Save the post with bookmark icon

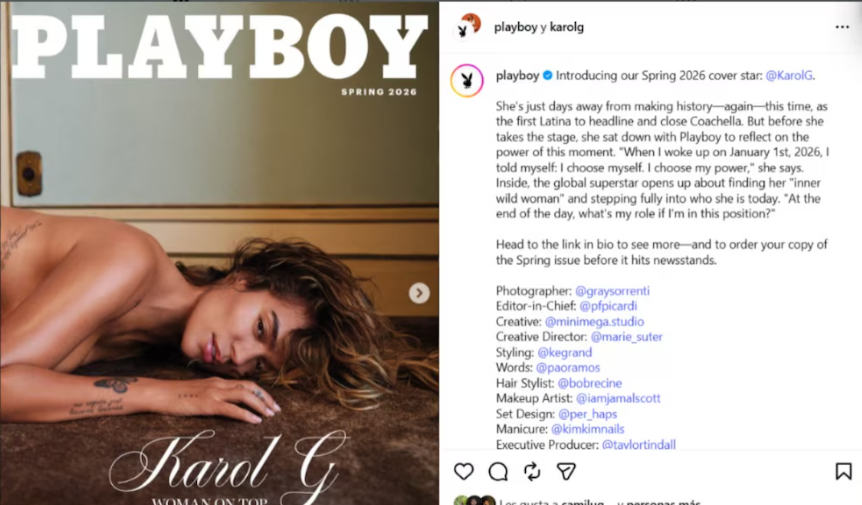(x=843, y=471)
